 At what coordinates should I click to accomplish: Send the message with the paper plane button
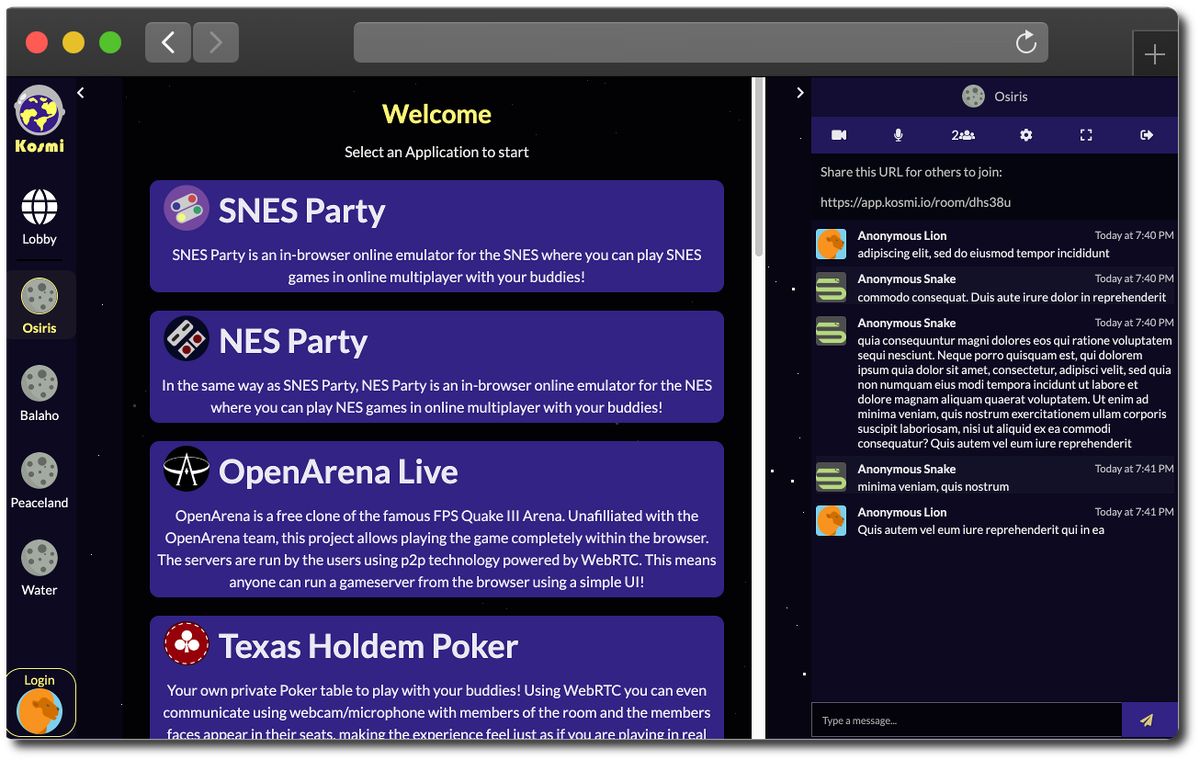click(x=1147, y=720)
